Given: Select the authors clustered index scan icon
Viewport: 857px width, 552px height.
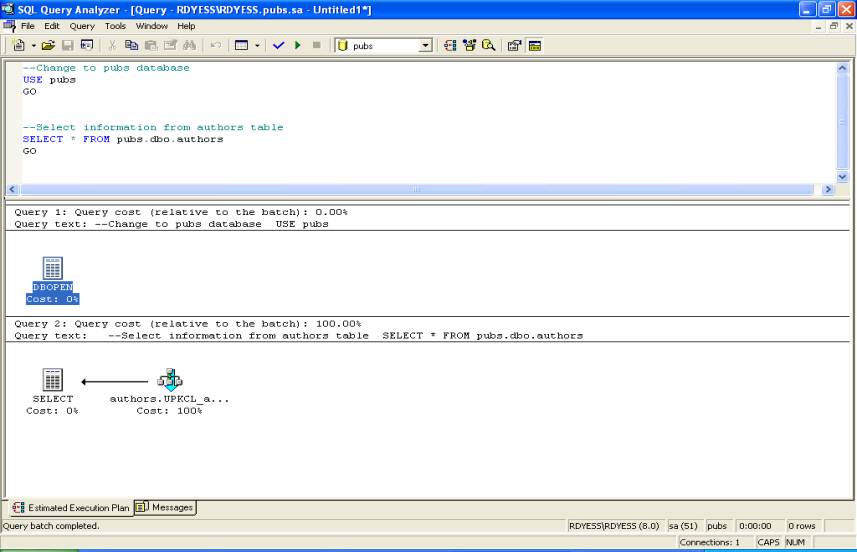Looking at the screenshot, I should (170, 379).
